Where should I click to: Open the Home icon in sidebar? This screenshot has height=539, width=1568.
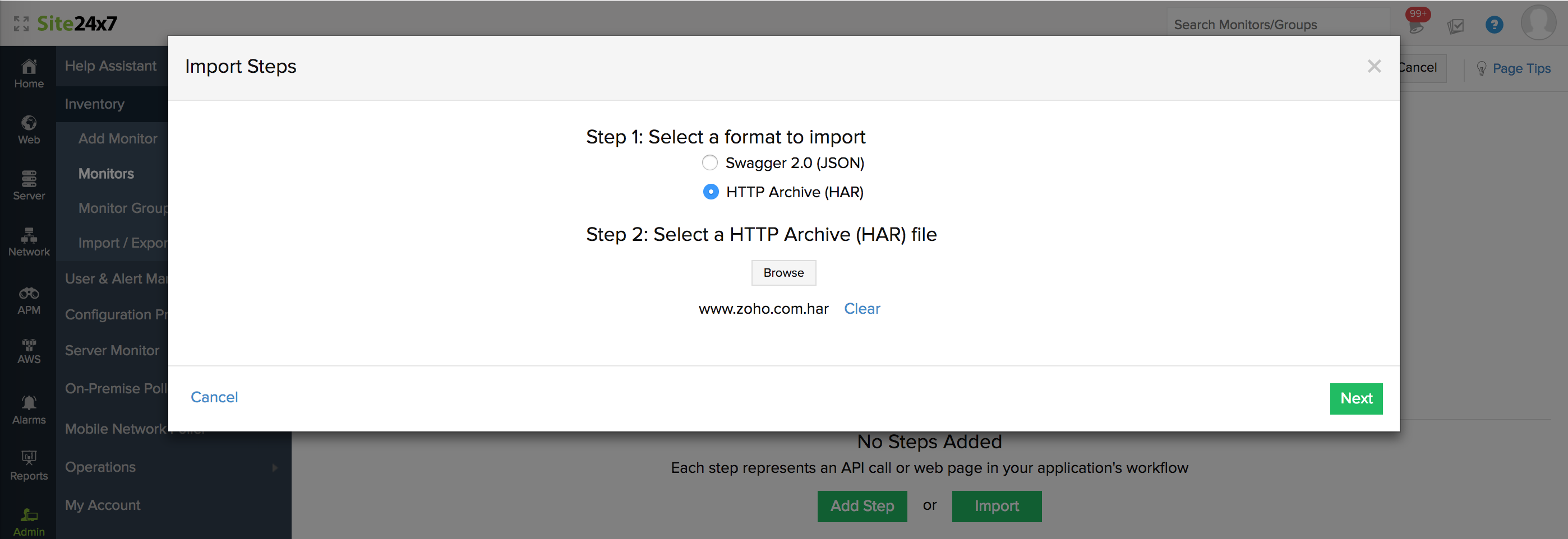29,67
